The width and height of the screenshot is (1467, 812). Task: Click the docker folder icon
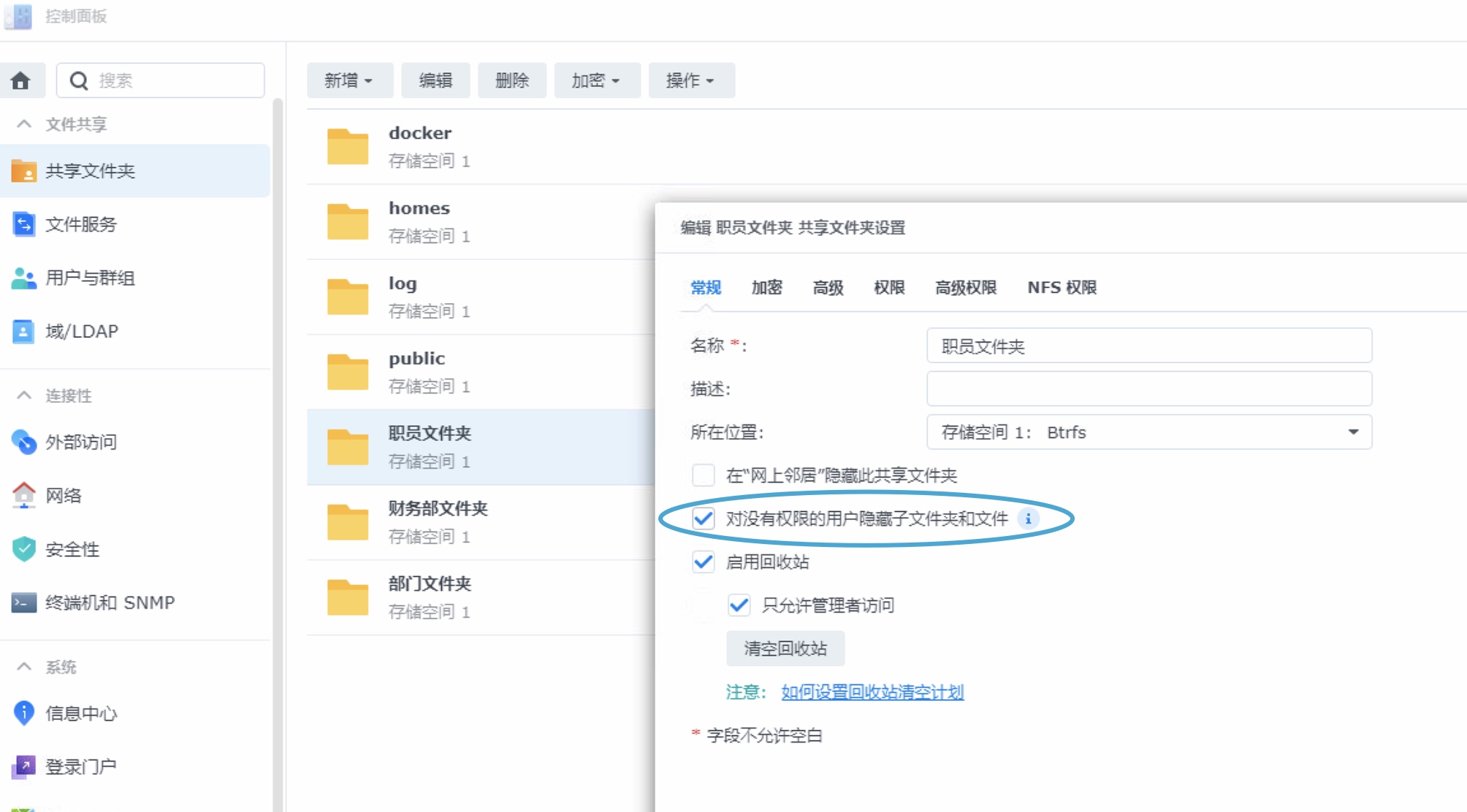[x=348, y=147]
